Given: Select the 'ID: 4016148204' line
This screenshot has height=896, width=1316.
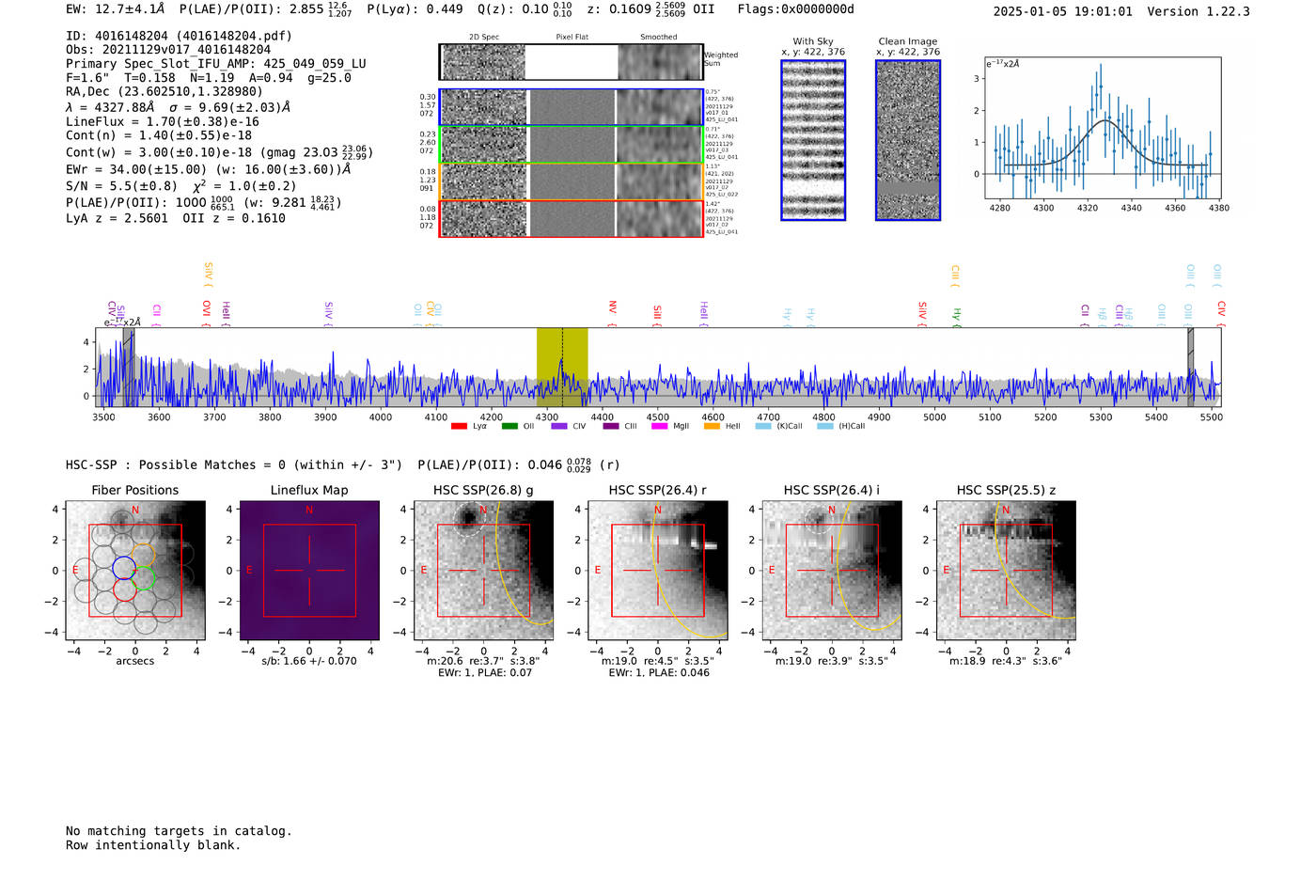Looking at the screenshot, I should (179, 36).
